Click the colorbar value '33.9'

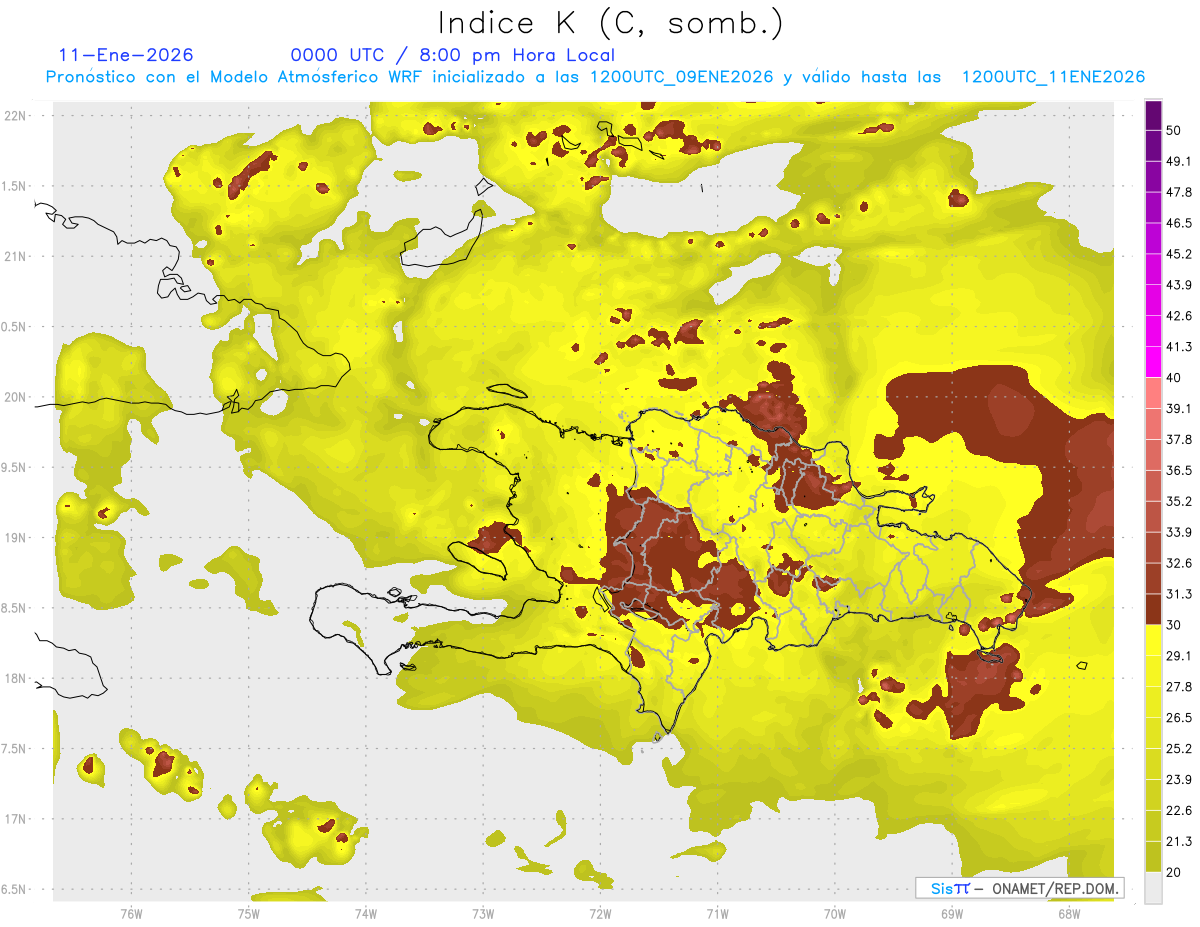click(1179, 532)
